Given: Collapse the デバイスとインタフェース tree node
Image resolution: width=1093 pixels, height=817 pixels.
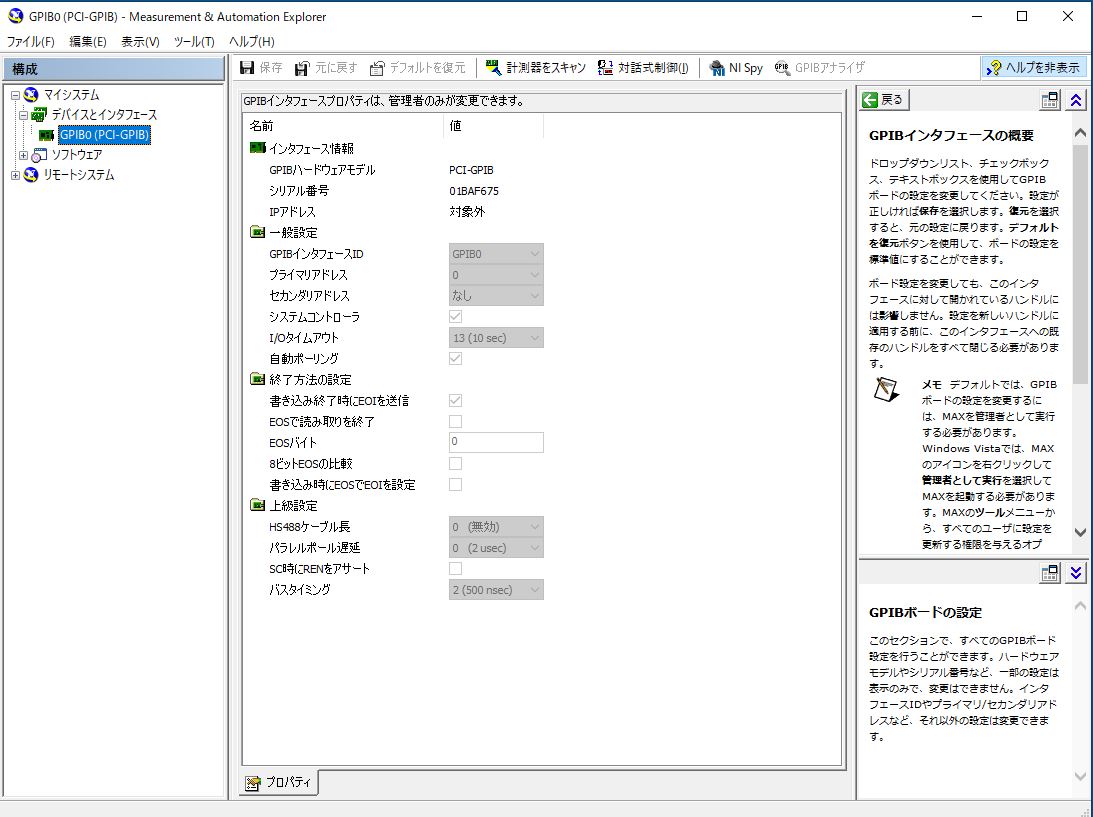Looking at the screenshot, I should point(24,115).
